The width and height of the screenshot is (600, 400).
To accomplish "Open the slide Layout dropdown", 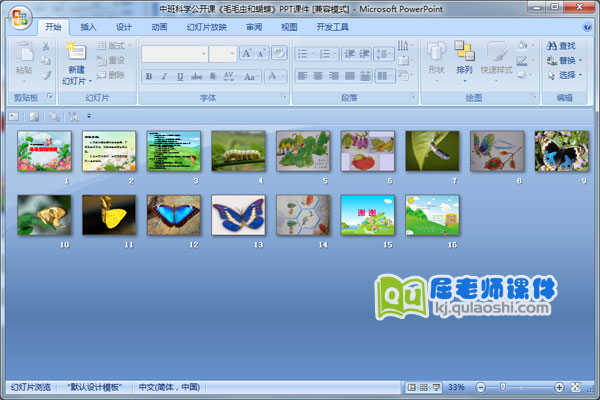I will (x=114, y=46).
